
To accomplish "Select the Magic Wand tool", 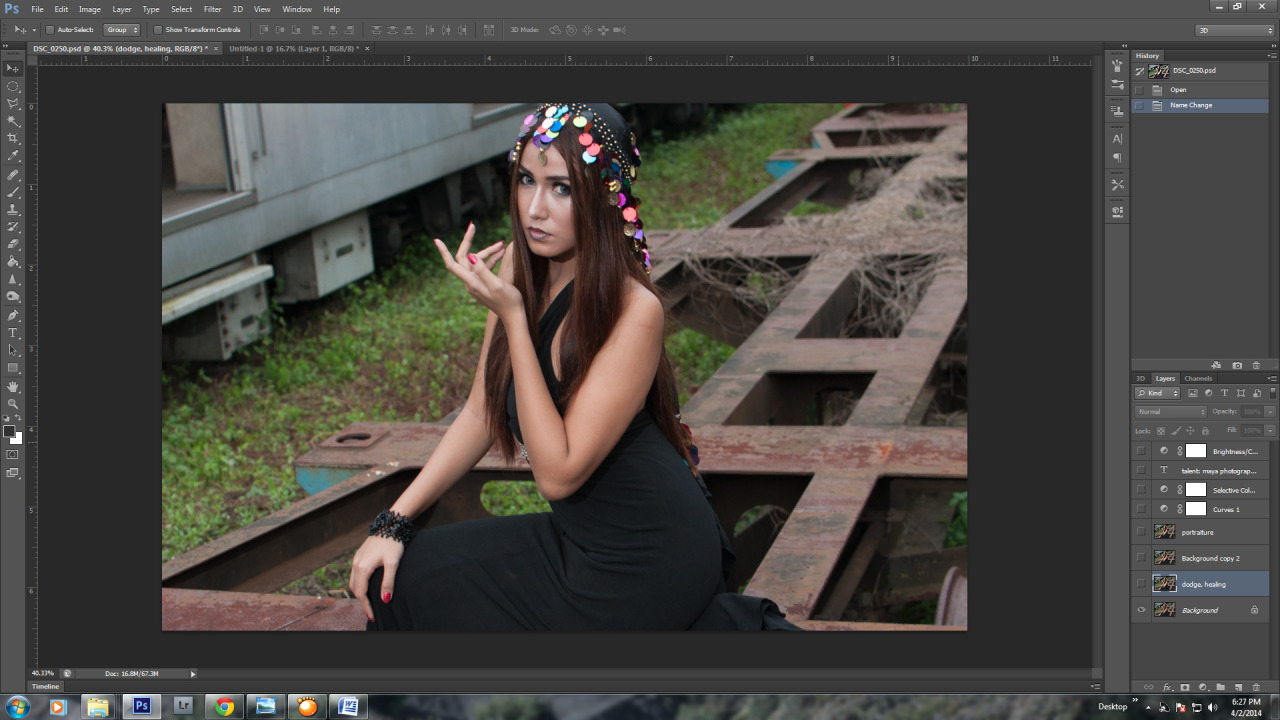I will pyautogui.click(x=13, y=121).
